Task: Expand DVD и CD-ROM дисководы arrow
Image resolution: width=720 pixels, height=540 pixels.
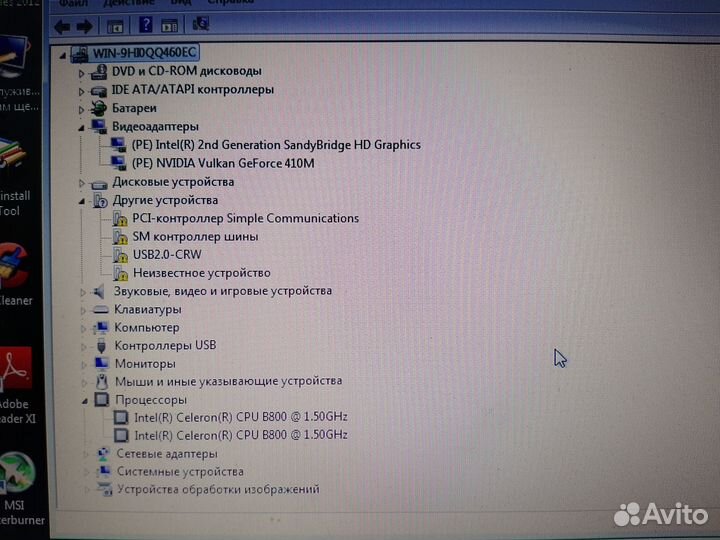Action: [x=81, y=73]
